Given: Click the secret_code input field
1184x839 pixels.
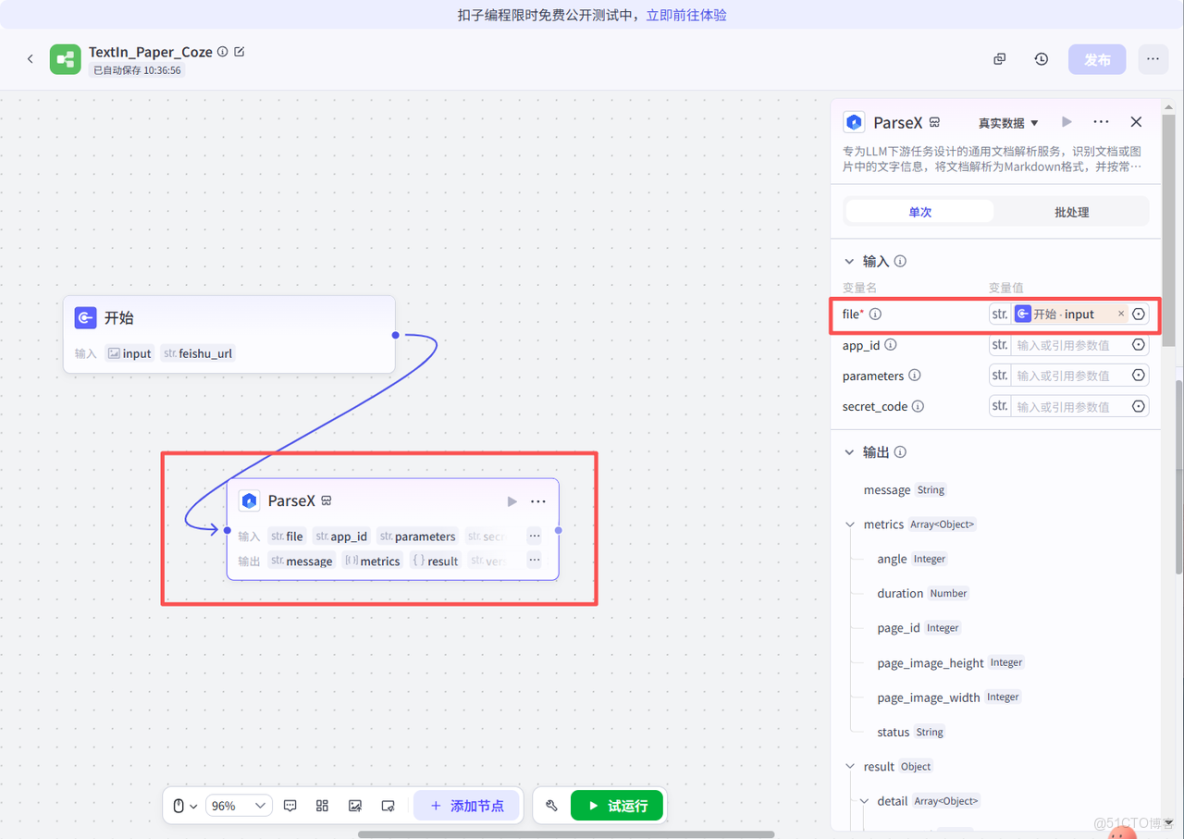Looking at the screenshot, I should (1065, 406).
